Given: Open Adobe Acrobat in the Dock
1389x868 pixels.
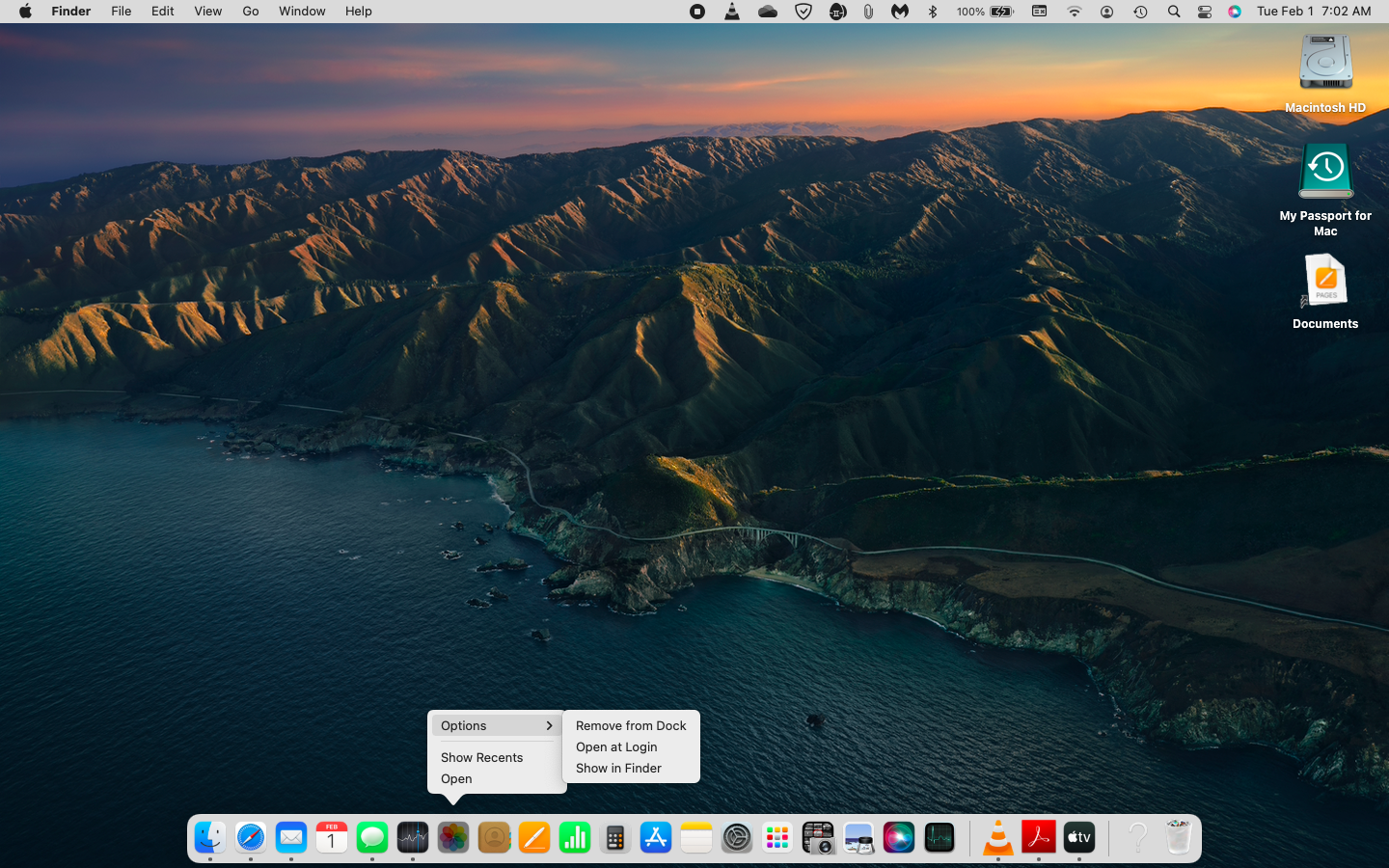Looking at the screenshot, I should tap(1039, 837).
